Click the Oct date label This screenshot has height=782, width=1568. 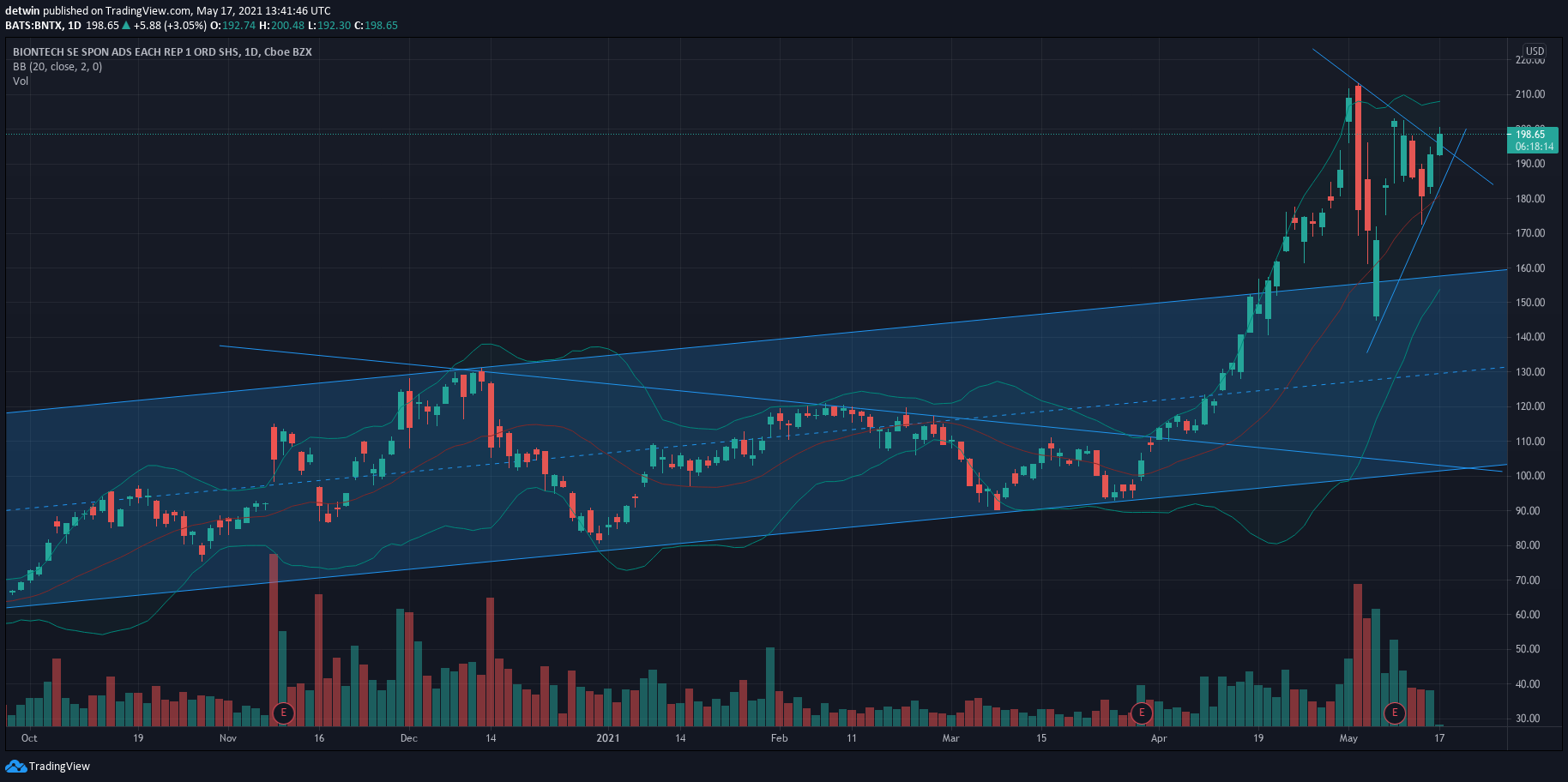(29, 738)
